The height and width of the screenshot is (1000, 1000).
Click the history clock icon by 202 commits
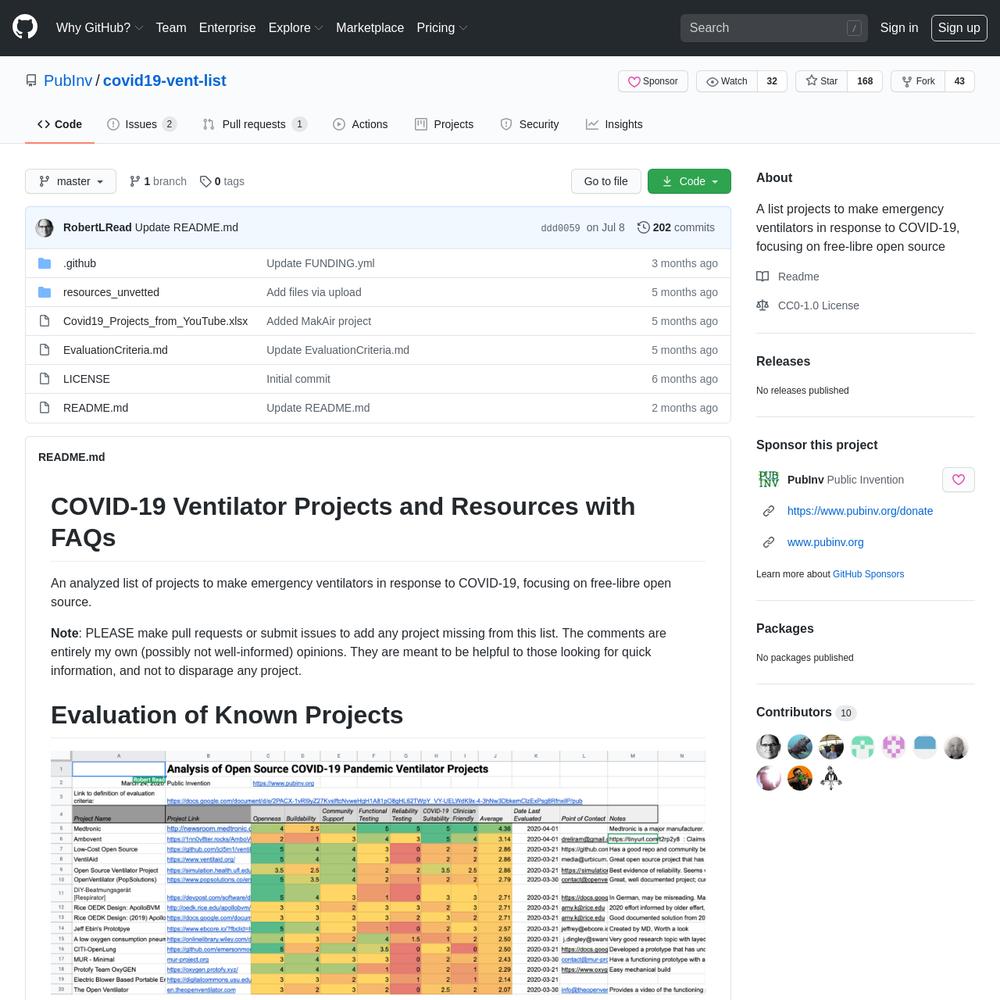643,228
